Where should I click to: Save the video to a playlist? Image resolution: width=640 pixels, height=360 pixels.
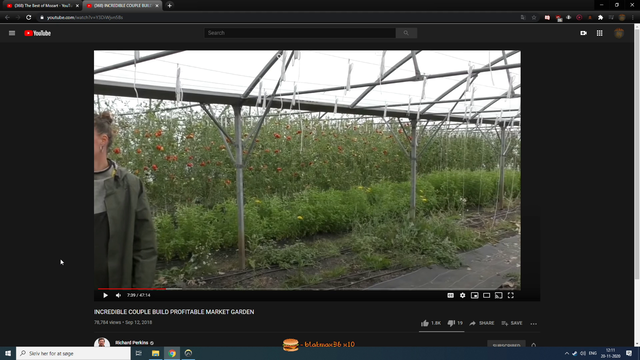point(512,323)
